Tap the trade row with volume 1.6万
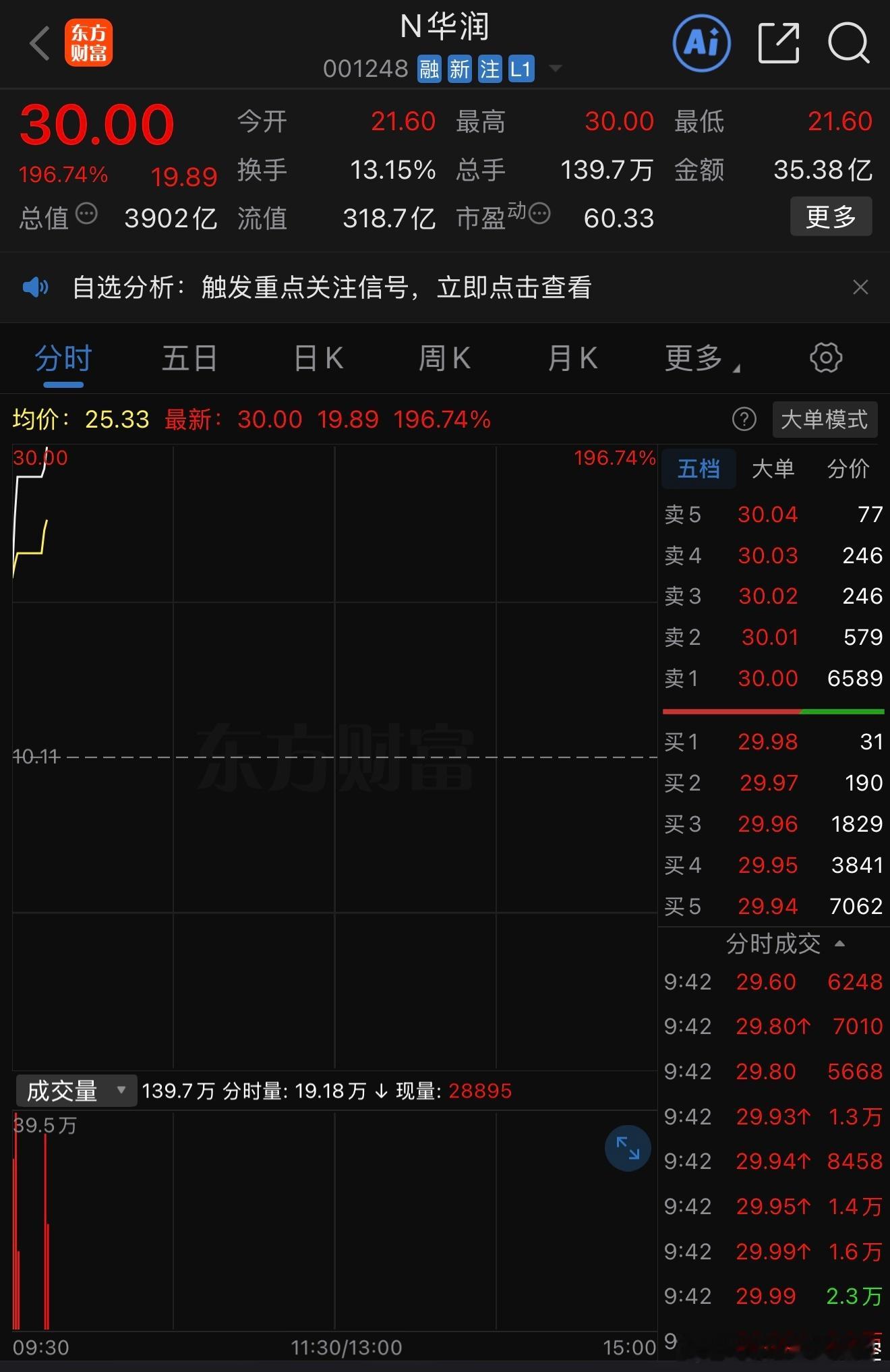Screen dimensions: 890x1372 773,1252
